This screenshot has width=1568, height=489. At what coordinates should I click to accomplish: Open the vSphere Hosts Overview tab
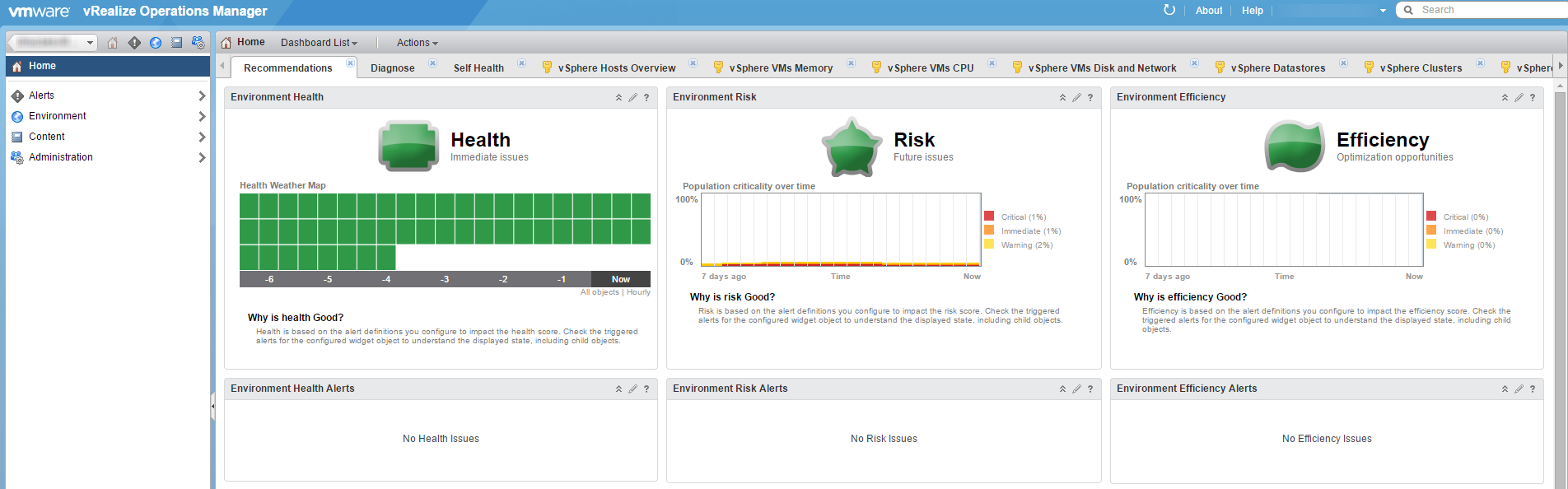click(x=616, y=68)
